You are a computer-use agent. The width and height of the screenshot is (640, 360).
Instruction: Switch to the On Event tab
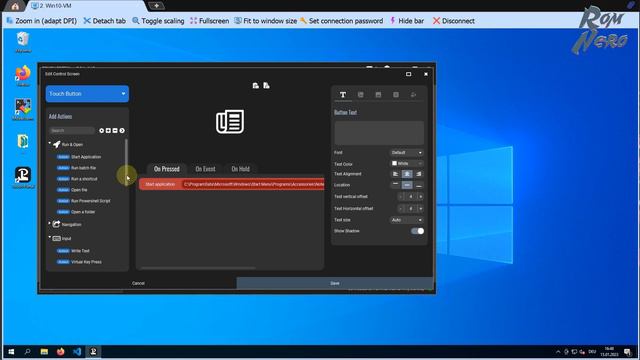click(205, 169)
